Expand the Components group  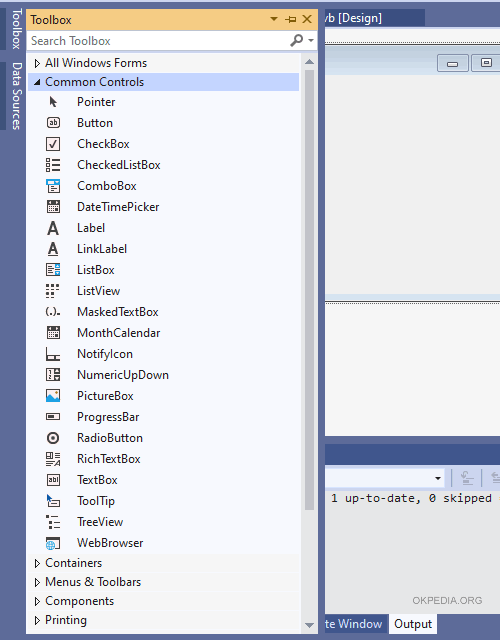point(38,601)
